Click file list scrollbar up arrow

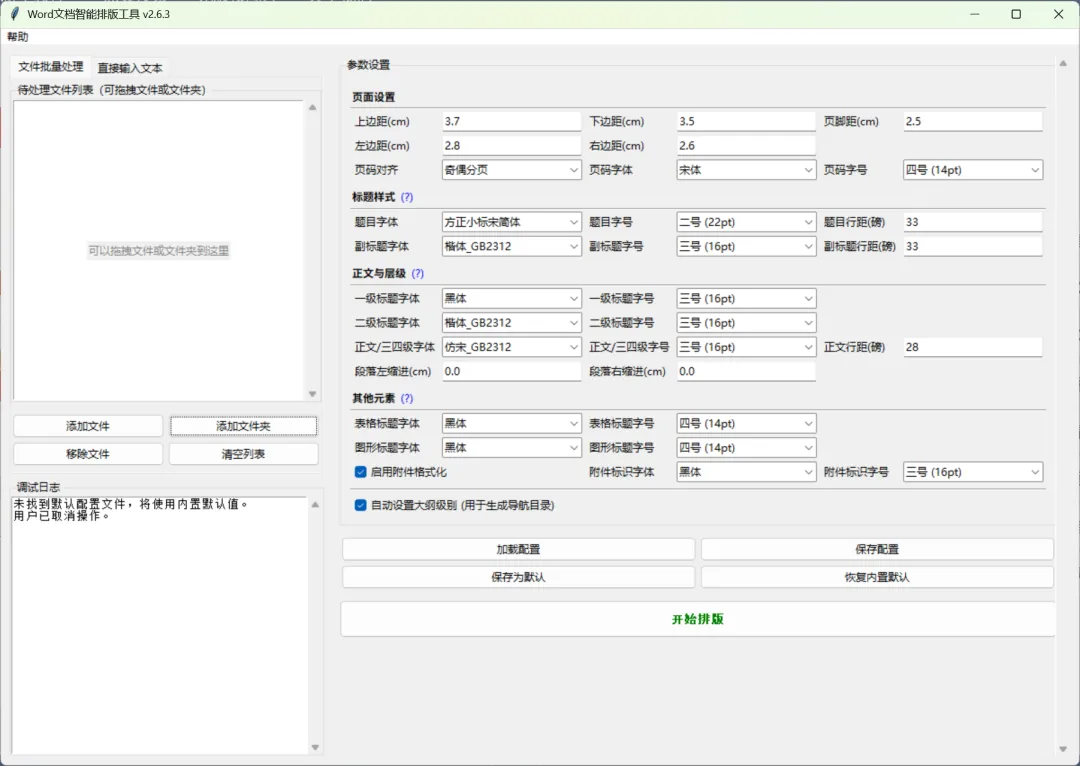pyautogui.click(x=313, y=107)
